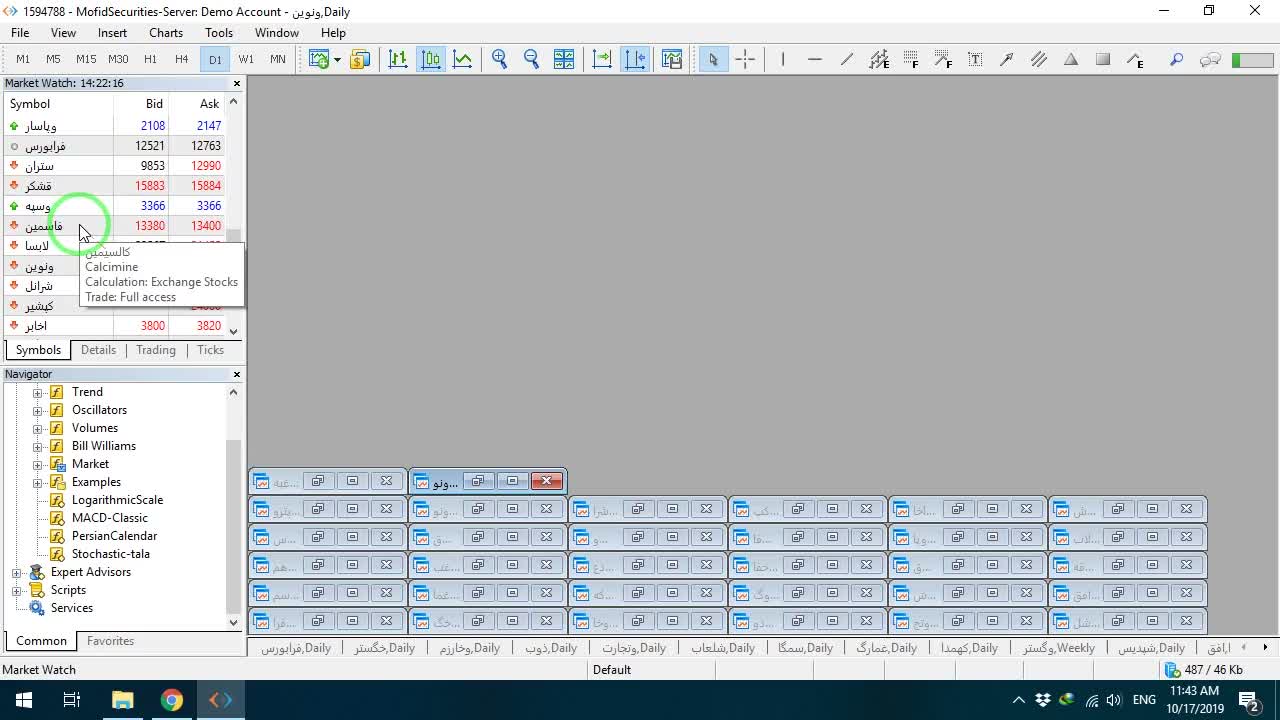Toggle the W1 timeframe button

click(x=246, y=60)
